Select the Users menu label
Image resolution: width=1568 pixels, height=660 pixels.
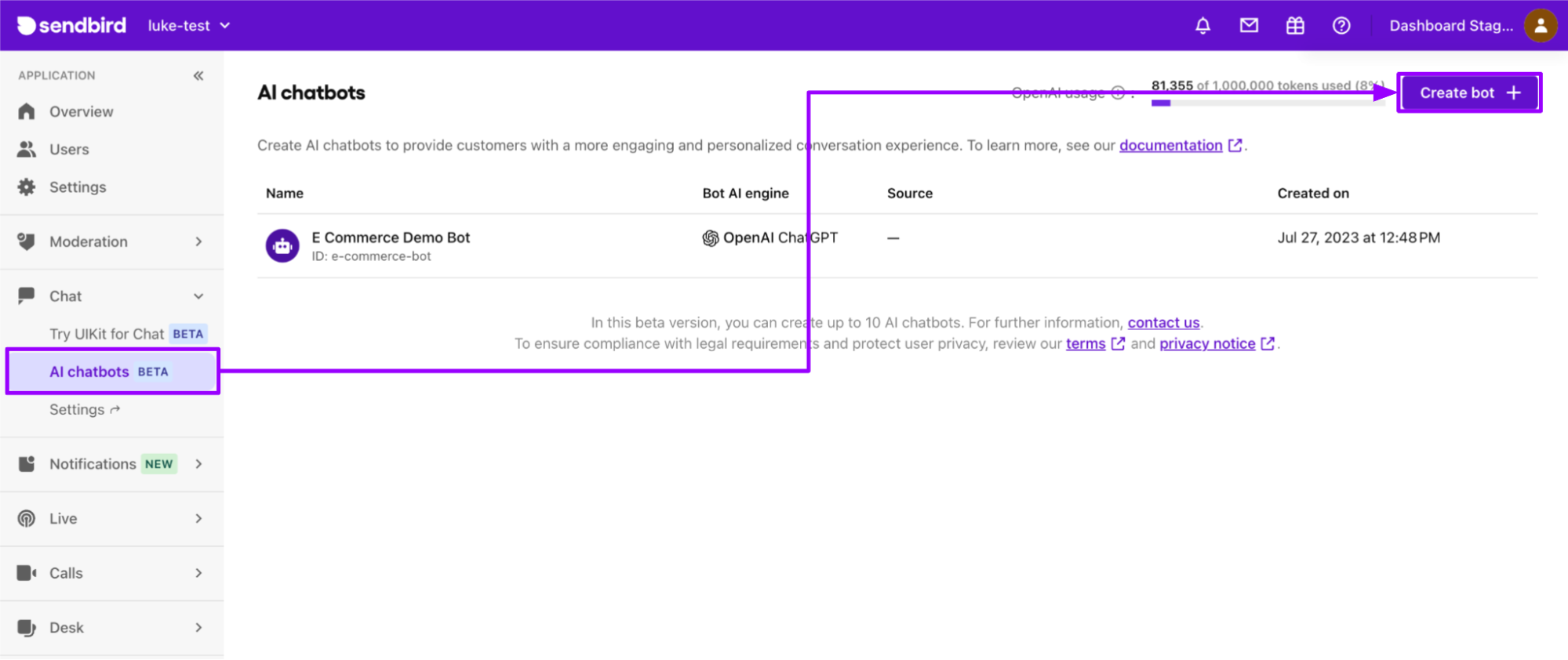pyautogui.click(x=69, y=149)
